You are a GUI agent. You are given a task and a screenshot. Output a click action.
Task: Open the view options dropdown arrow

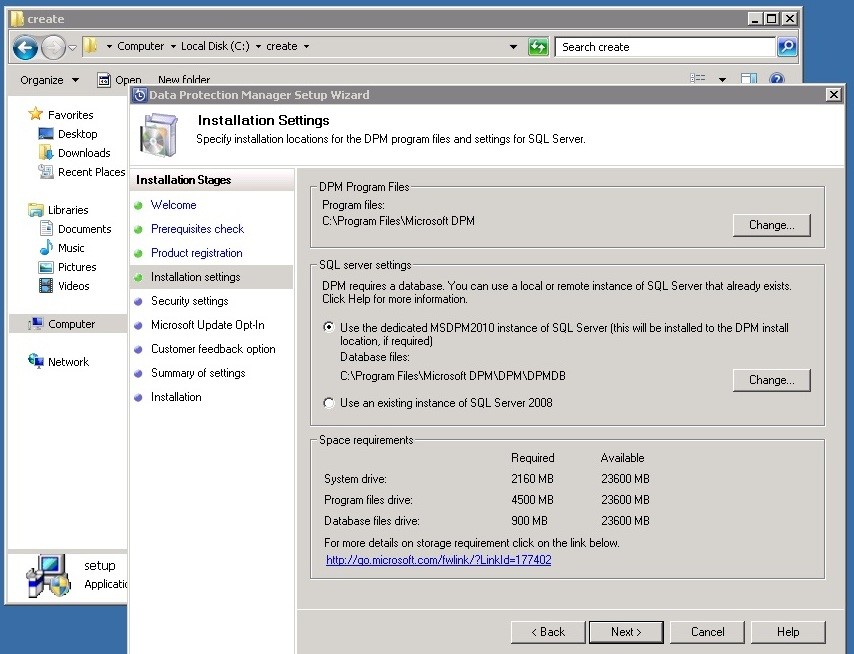pos(722,80)
